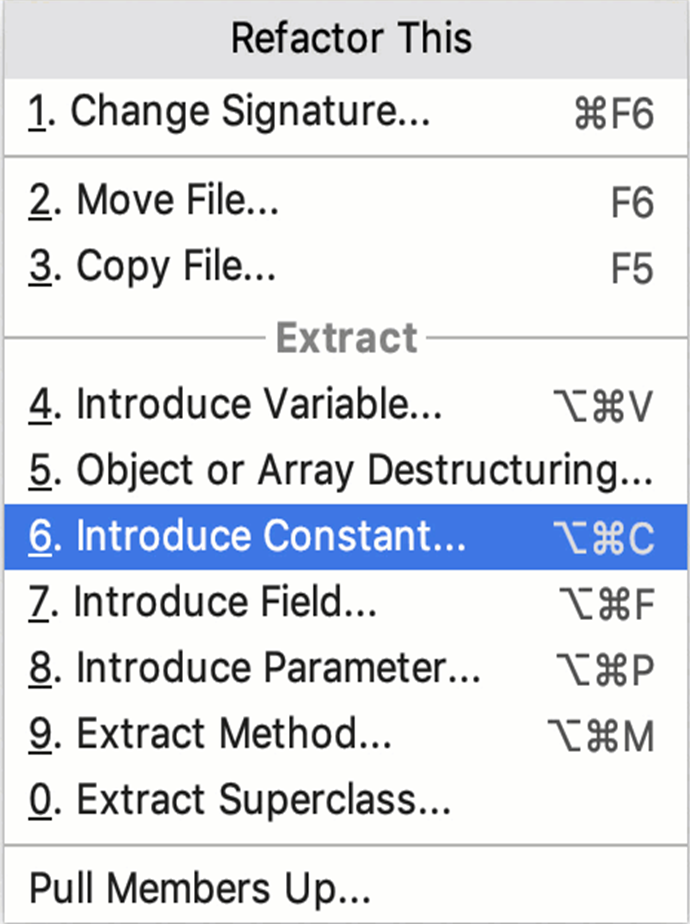This screenshot has height=924, width=690.
Task: Select Object or Array Destructuring
Action: pyautogui.click(x=340, y=470)
